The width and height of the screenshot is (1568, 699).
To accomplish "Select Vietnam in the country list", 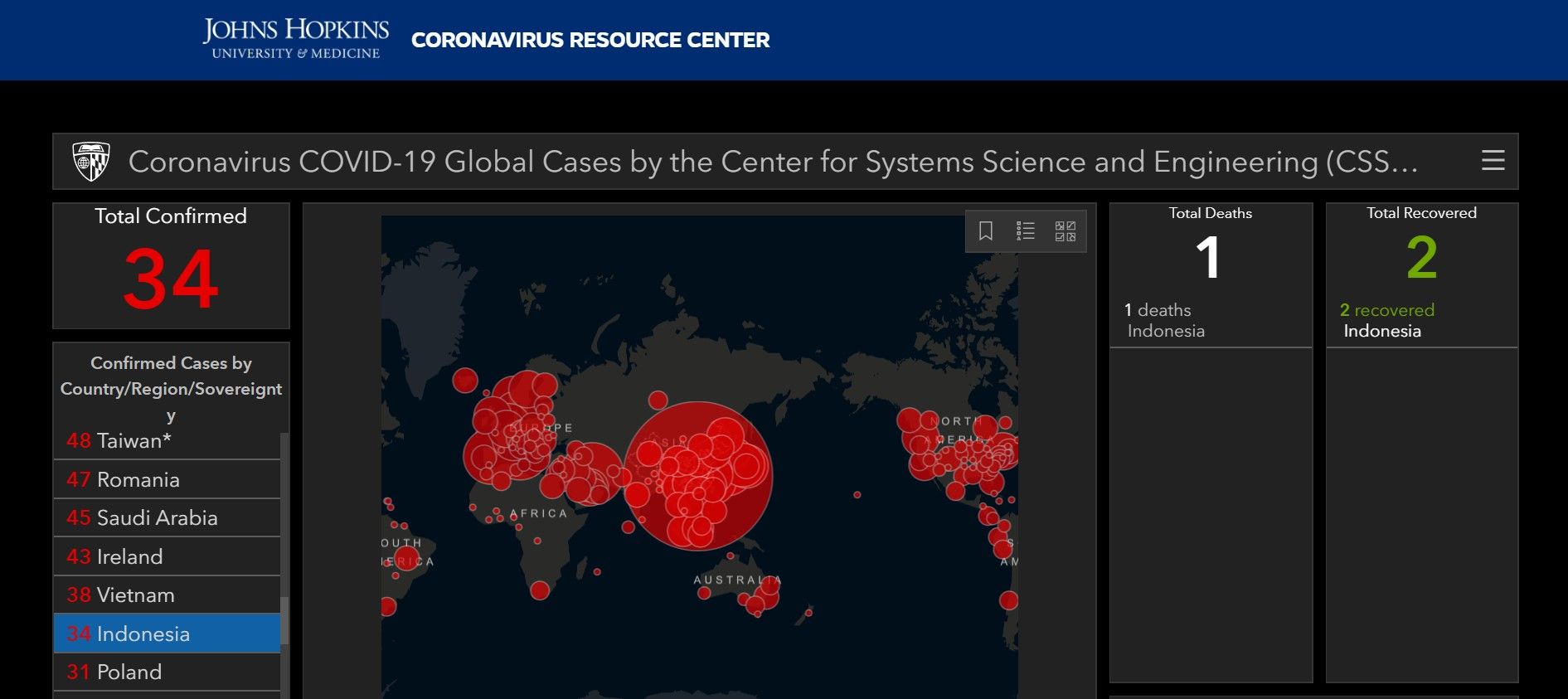I will click(167, 595).
